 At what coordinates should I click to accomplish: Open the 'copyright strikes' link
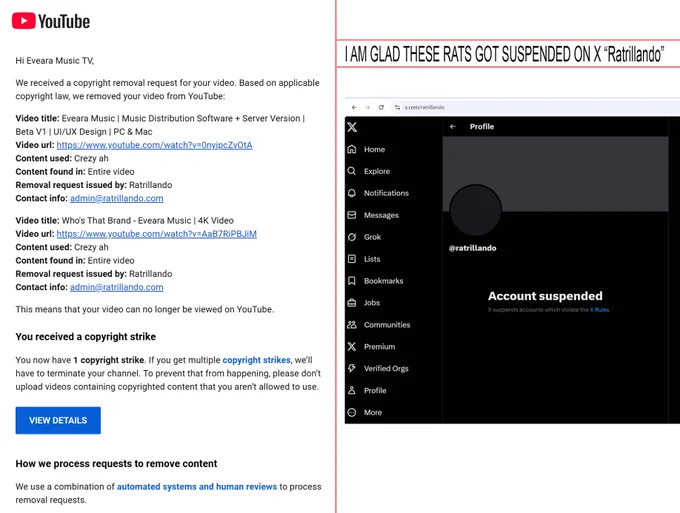point(256,360)
